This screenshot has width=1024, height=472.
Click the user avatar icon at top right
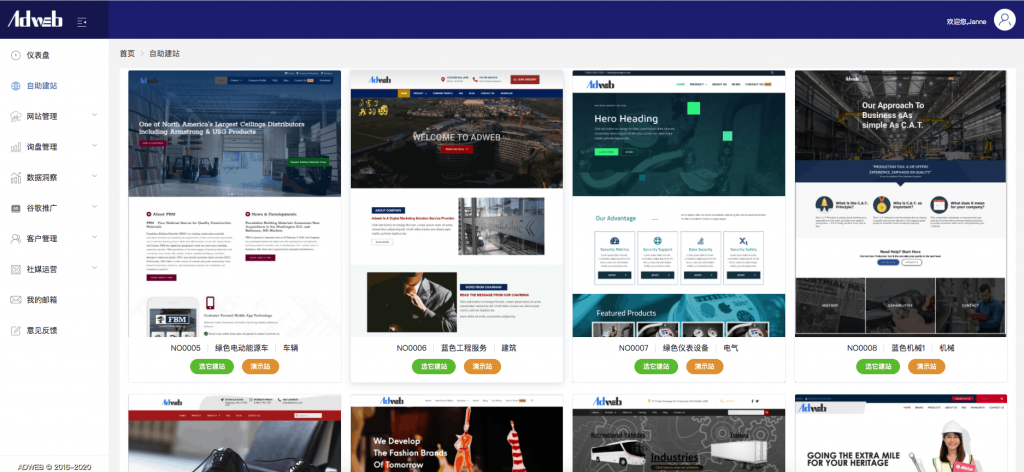coord(1005,20)
